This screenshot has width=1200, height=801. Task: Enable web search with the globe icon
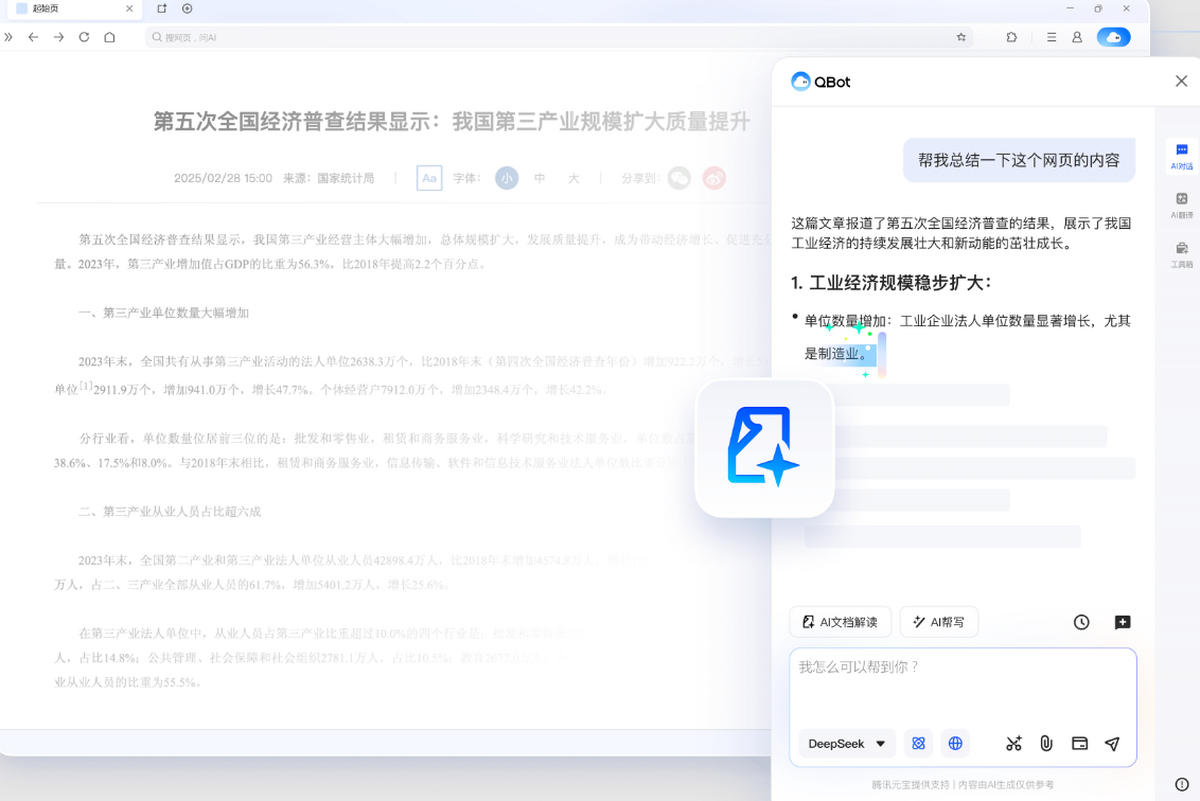pos(955,744)
